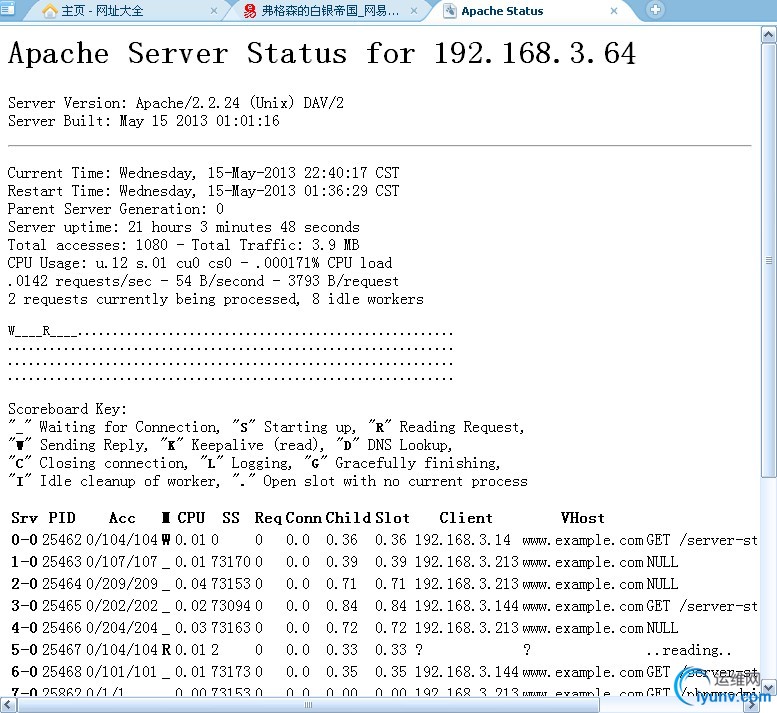This screenshot has width=777, height=713.
Task: Click the VHost column header
Action: (x=582, y=518)
